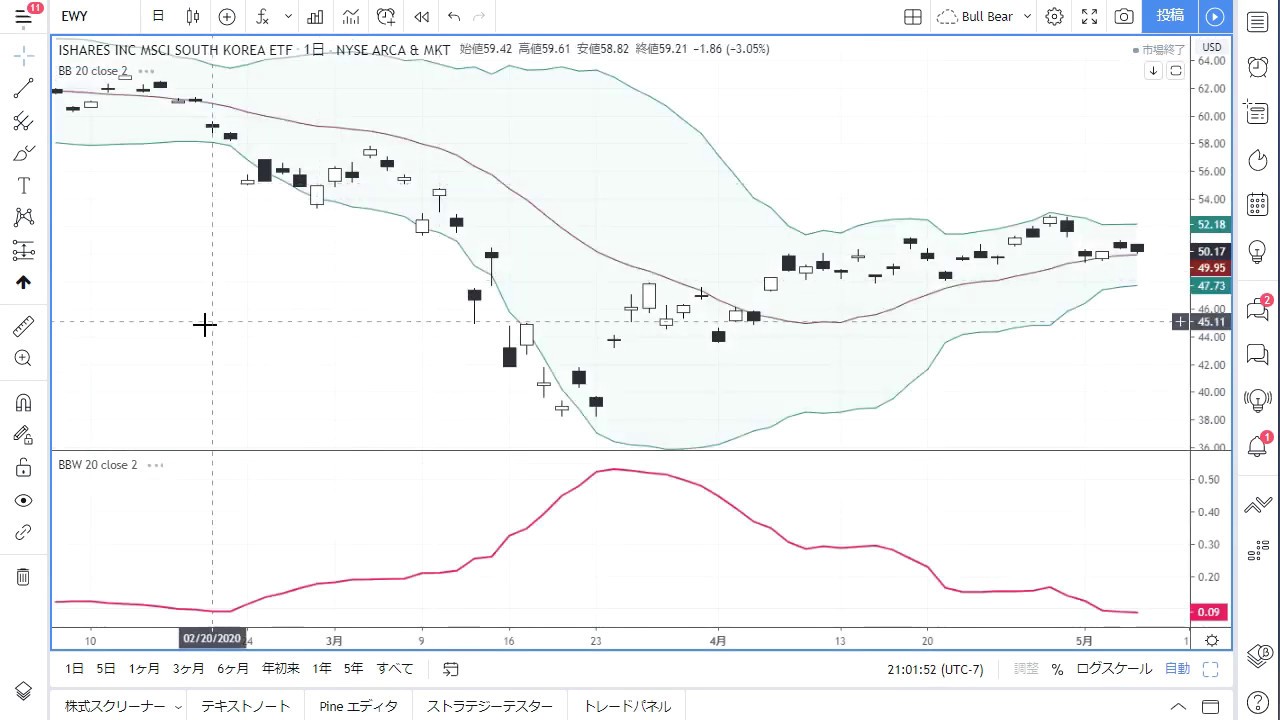The image size is (1280, 720).
Task: Expand the indicator templates chevron
Action: [x=288, y=16]
